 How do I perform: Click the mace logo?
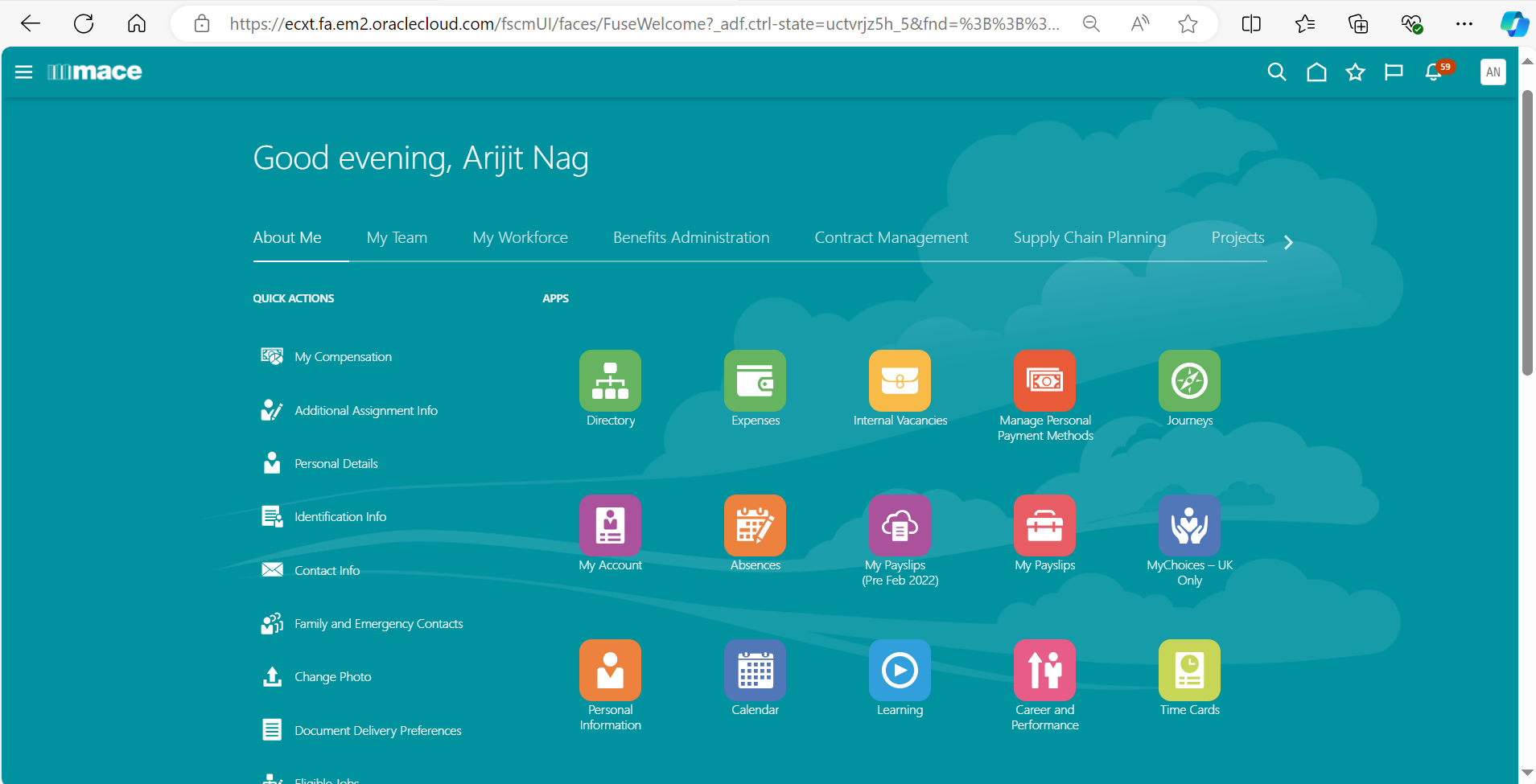pos(95,72)
